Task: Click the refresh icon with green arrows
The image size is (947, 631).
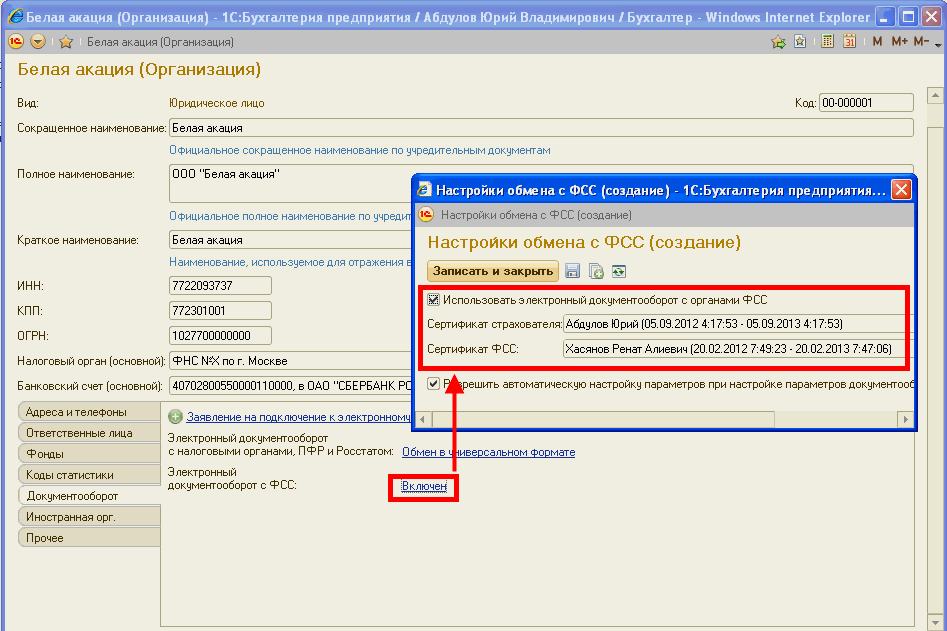Action: (x=618, y=271)
